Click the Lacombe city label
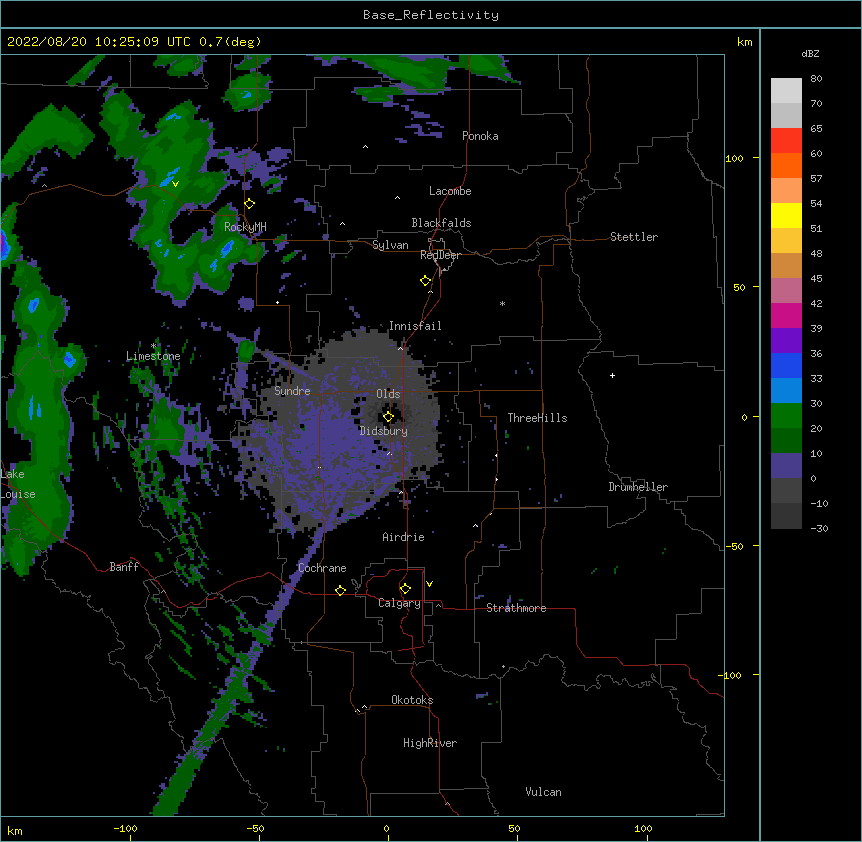The height and width of the screenshot is (842, 862). (x=450, y=191)
